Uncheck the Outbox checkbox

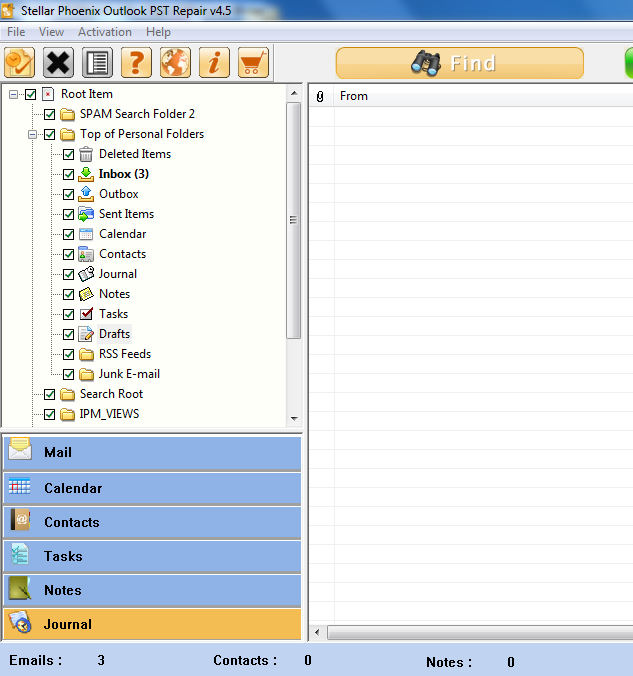click(69, 194)
